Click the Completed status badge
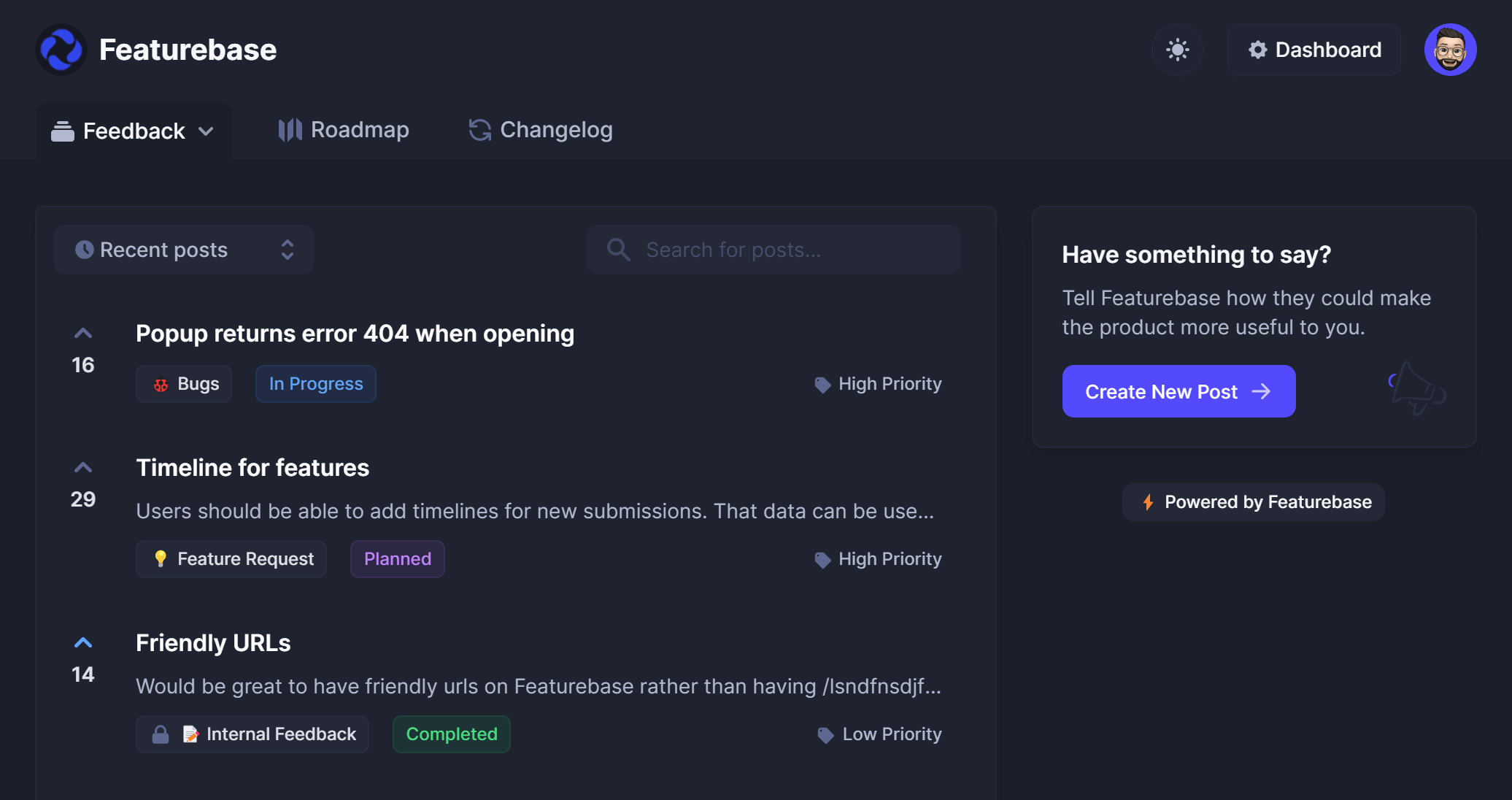This screenshot has height=800, width=1512. (x=452, y=734)
